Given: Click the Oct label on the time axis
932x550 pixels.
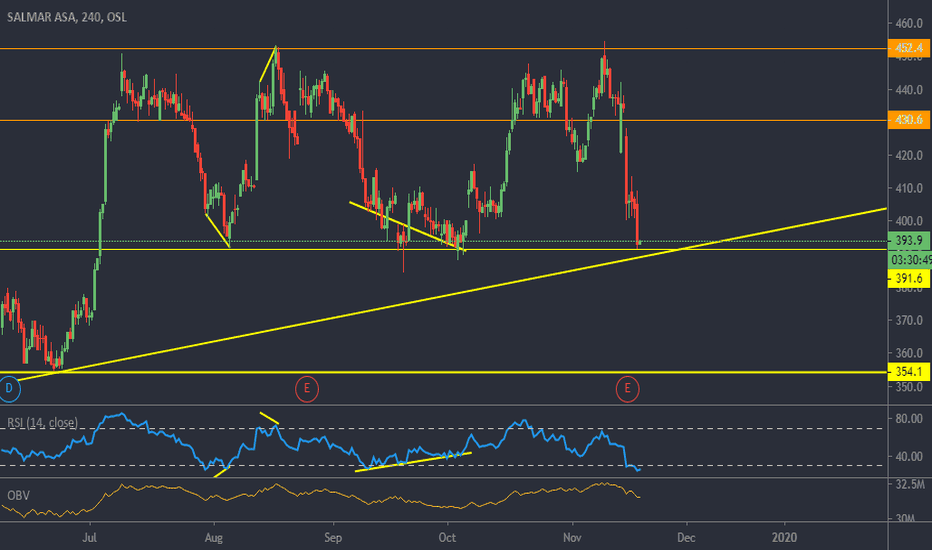Looking at the screenshot, I should (447, 538).
